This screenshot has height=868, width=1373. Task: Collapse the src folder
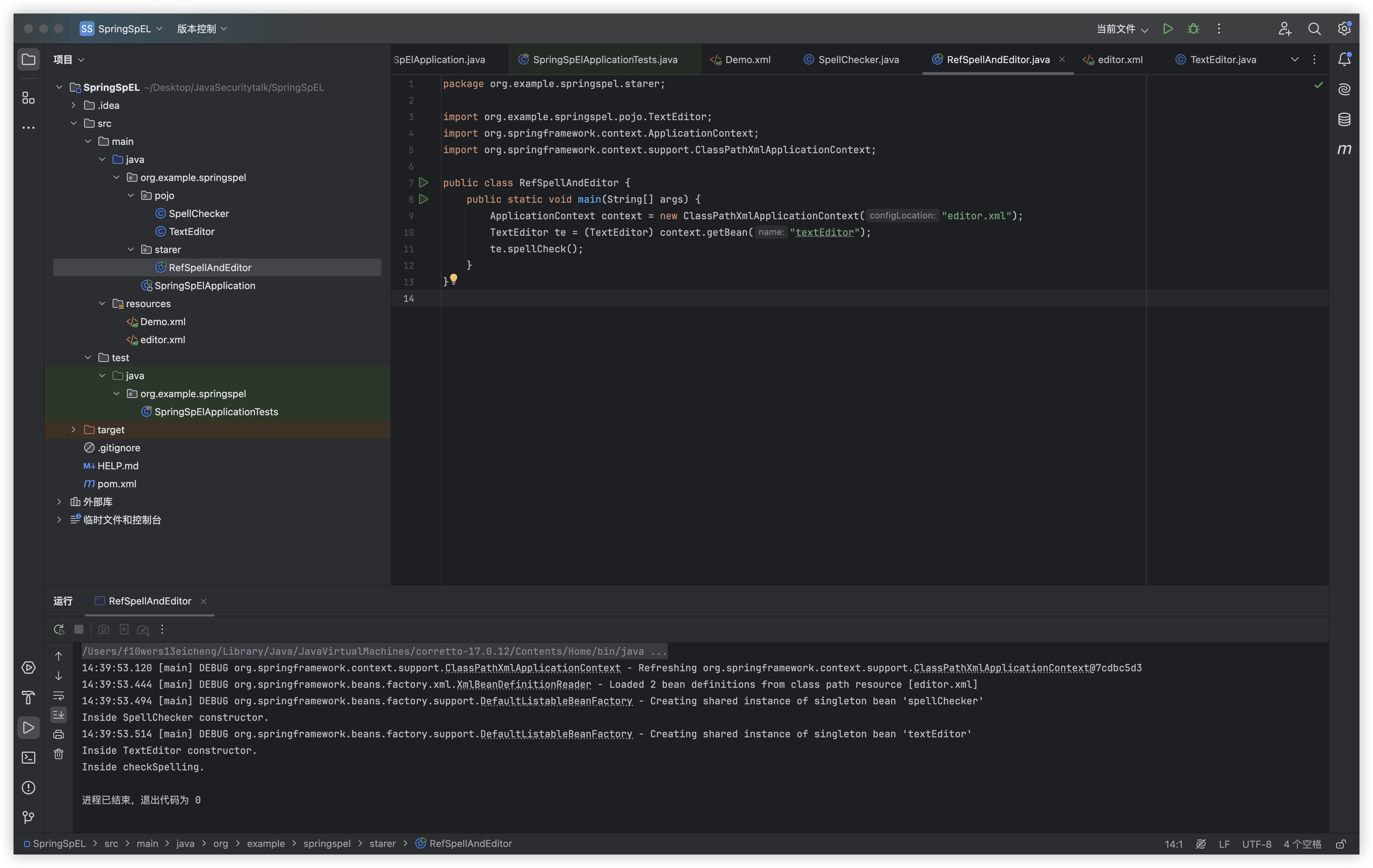coord(73,123)
